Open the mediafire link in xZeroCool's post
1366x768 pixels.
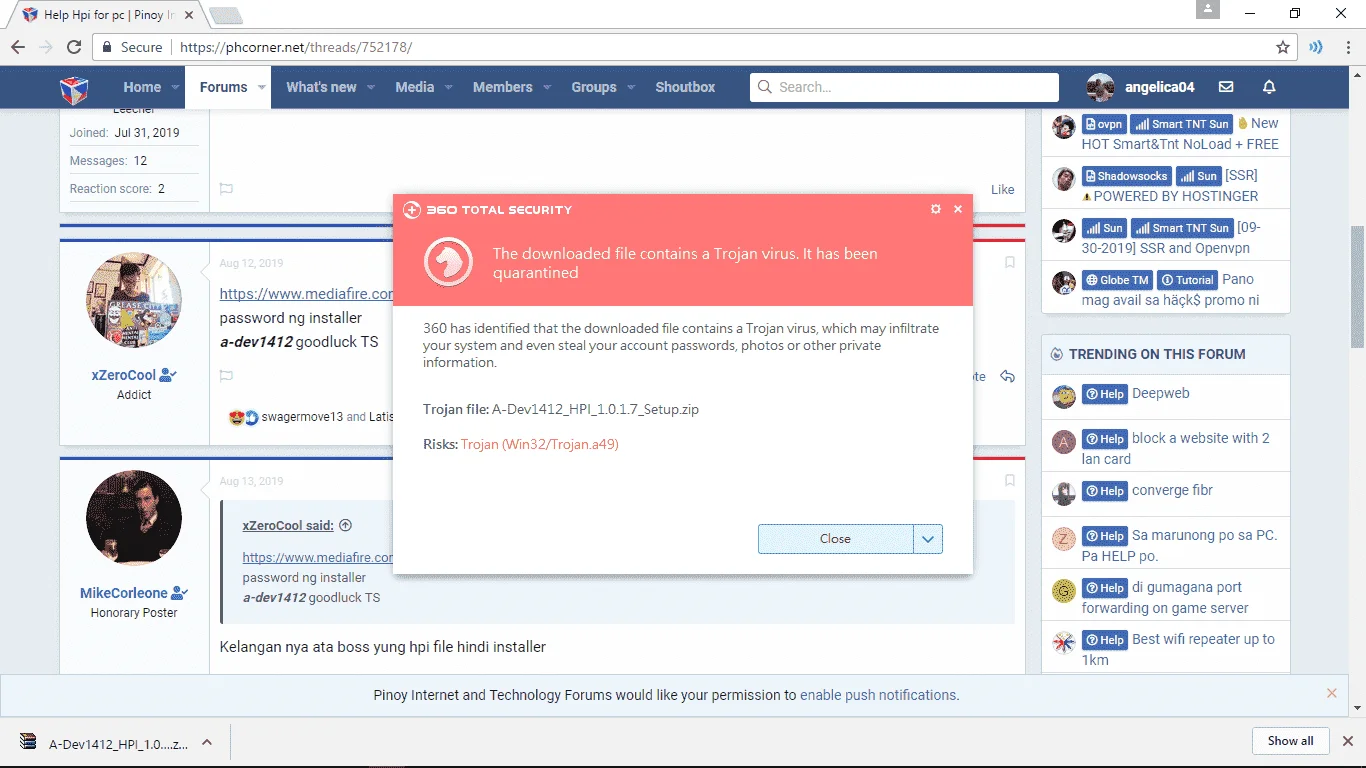point(306,294)
